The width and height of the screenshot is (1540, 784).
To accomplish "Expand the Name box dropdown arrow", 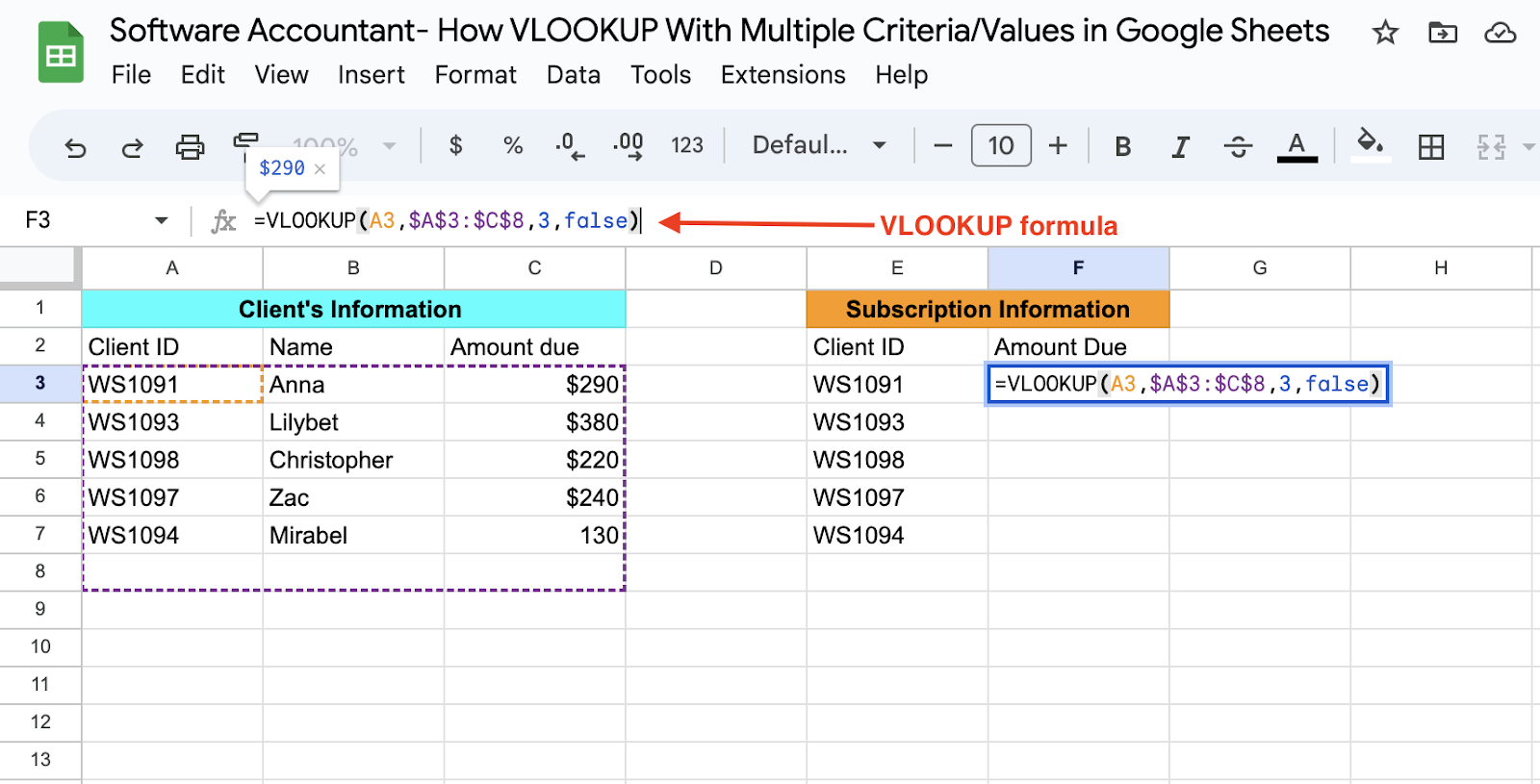I will point(161,220).
